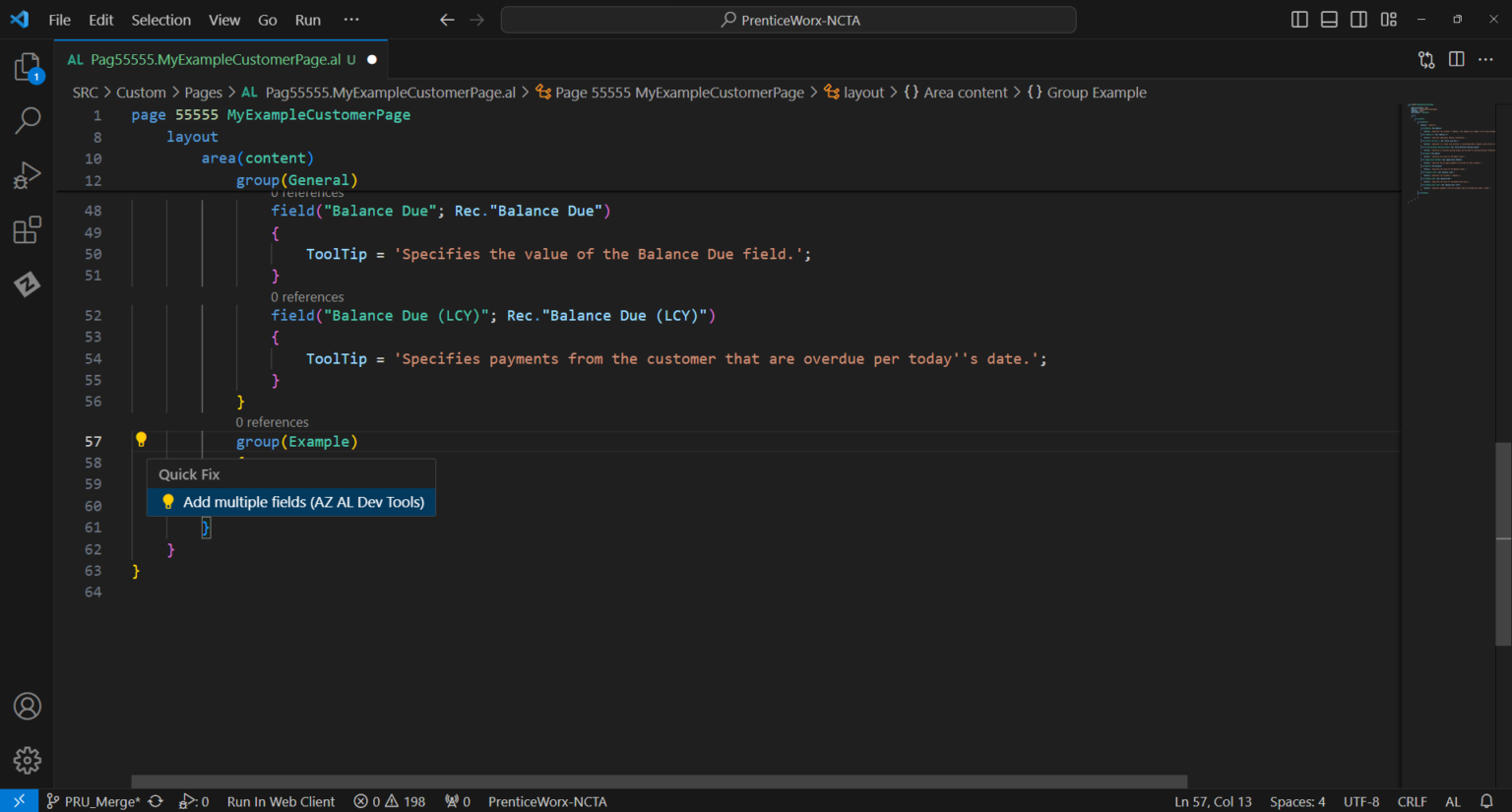The width and height of the screenshot is (1512, 812).
Task: Open the Explorer view in the activity bar
Action: [27, 67]
